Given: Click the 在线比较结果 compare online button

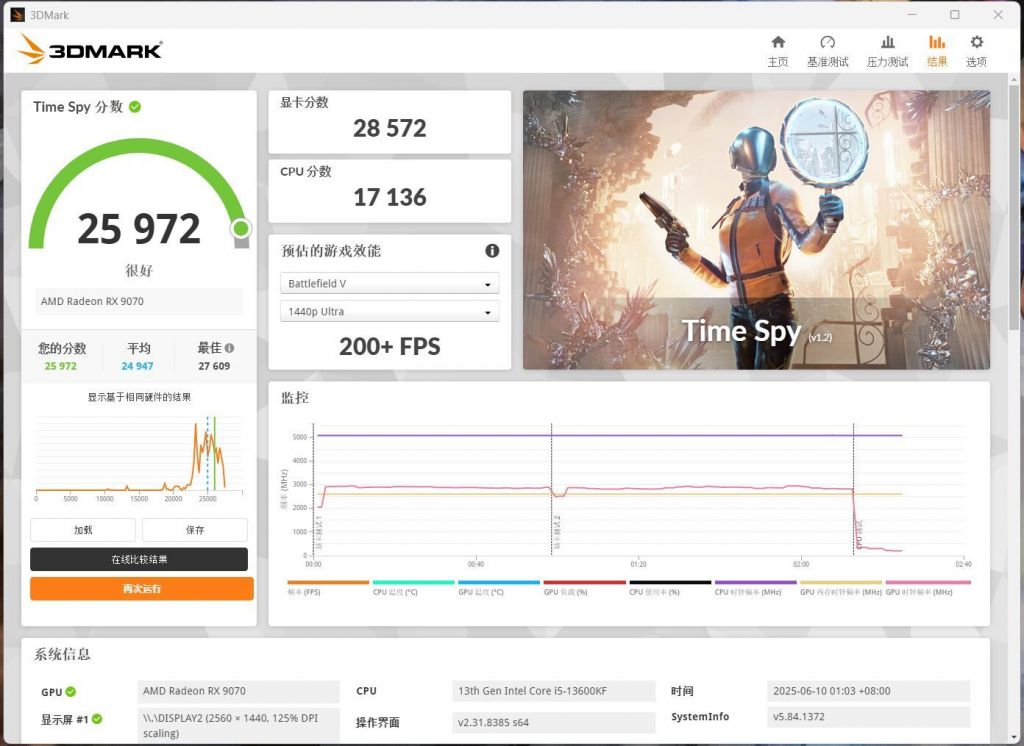Looking at the screenshot, I should pos(140,559).
